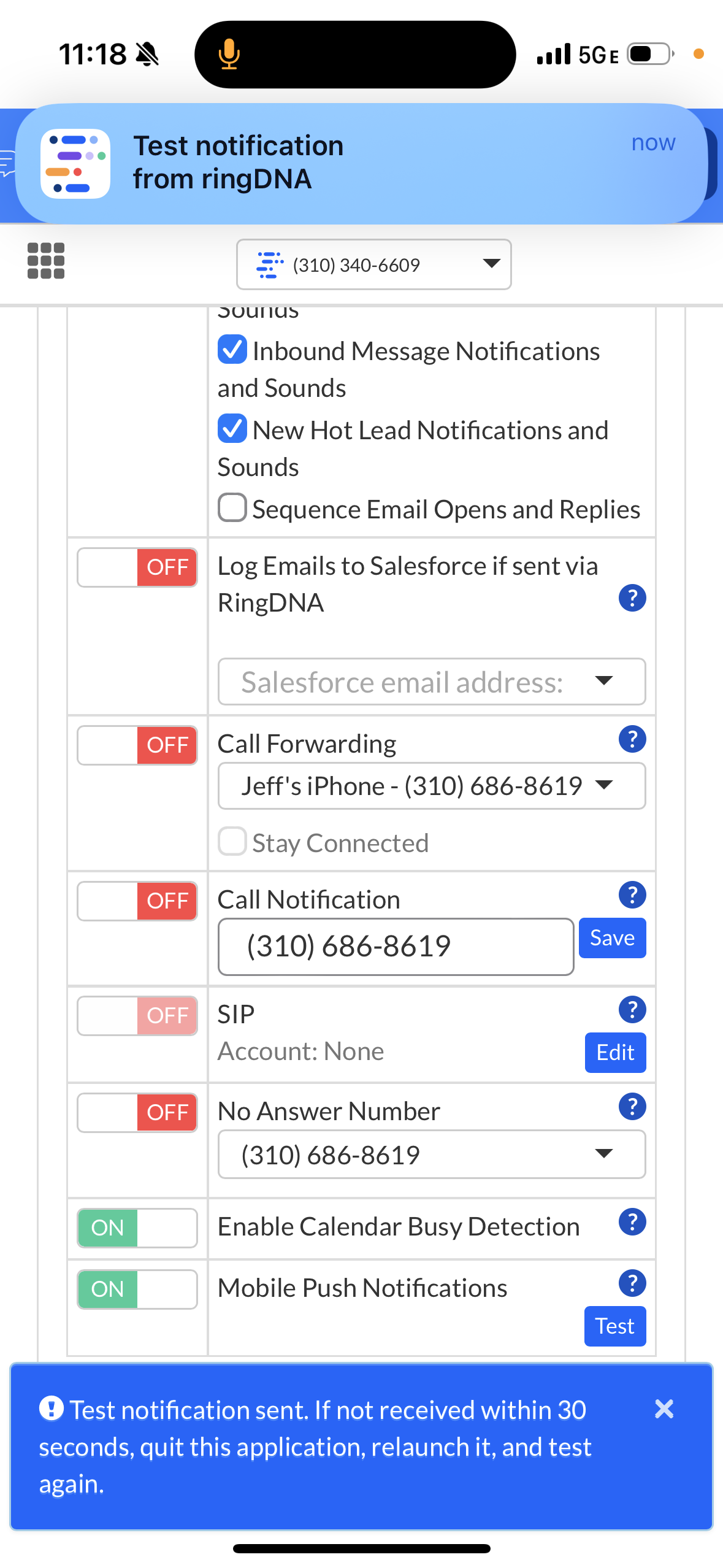This screenshot has width=723, height=1568.
Task: Expand the No Answer Number dropdown
Action: (x=431, y=1155)
